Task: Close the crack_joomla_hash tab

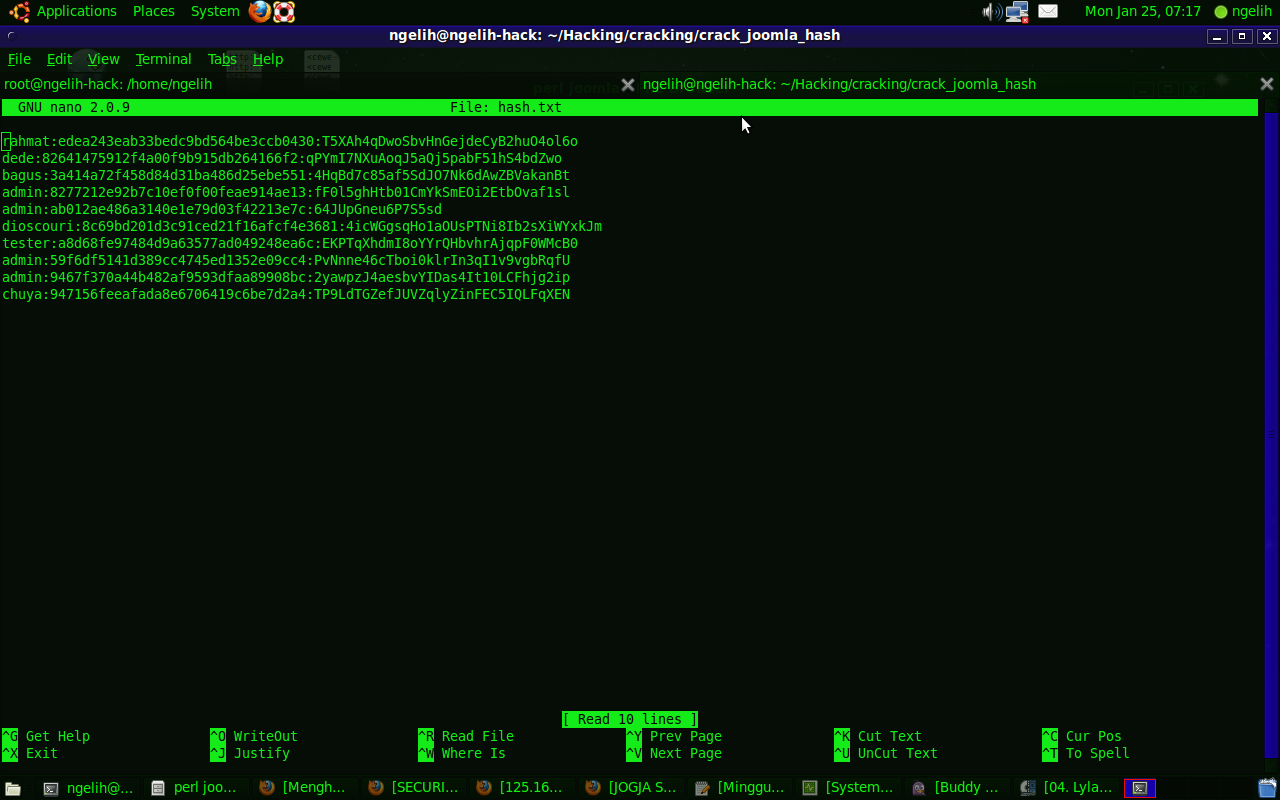Action: pos(1266,84)
